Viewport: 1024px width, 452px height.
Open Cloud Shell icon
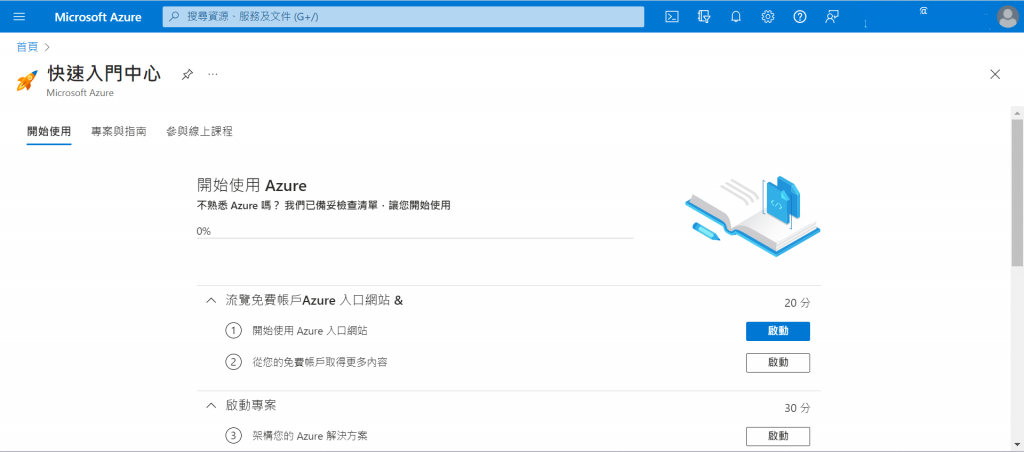pos(671,17)
